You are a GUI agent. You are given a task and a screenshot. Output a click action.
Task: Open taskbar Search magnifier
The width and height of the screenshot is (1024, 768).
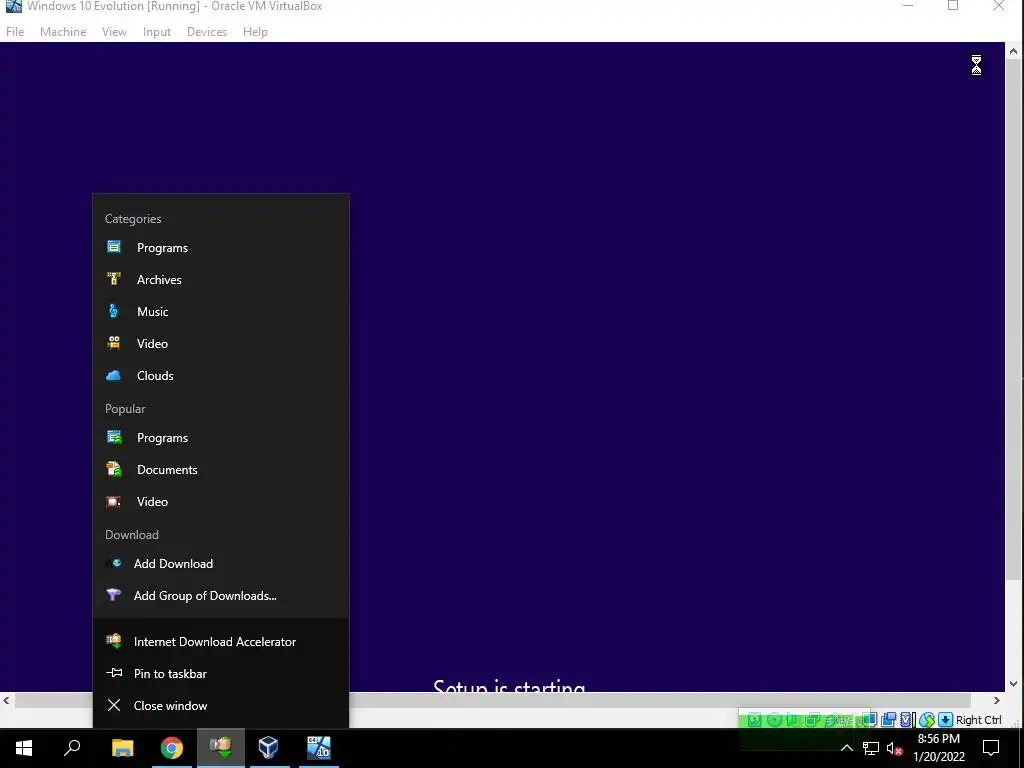[x=72, y=748]
